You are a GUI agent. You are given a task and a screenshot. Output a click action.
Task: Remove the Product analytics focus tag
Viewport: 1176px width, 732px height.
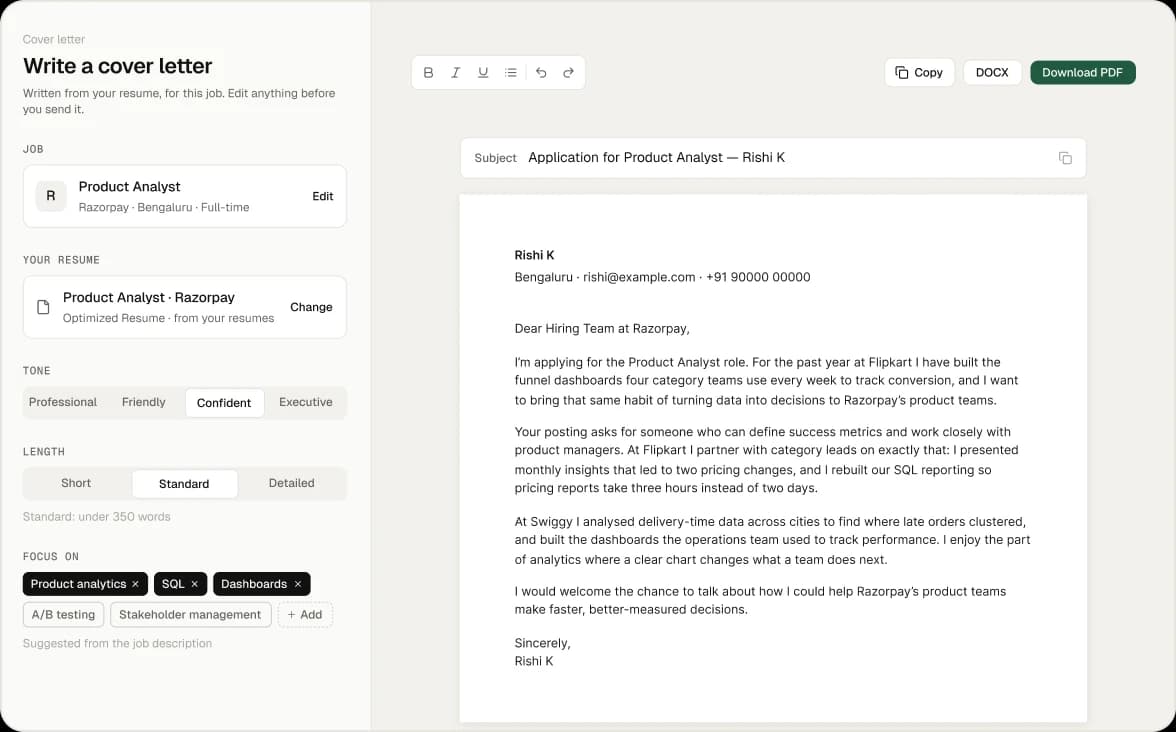coord(136,584)
